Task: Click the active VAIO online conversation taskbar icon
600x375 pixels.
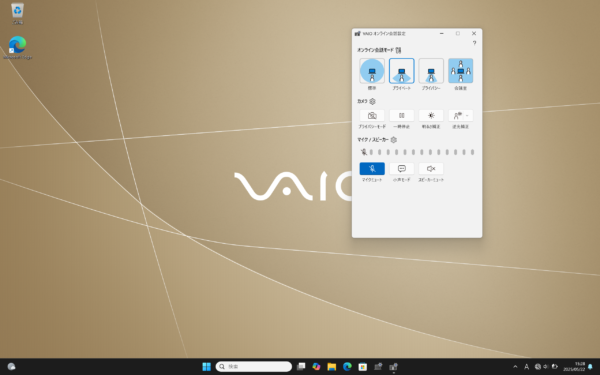Action: pyautogui.click(x=393, y=367)
